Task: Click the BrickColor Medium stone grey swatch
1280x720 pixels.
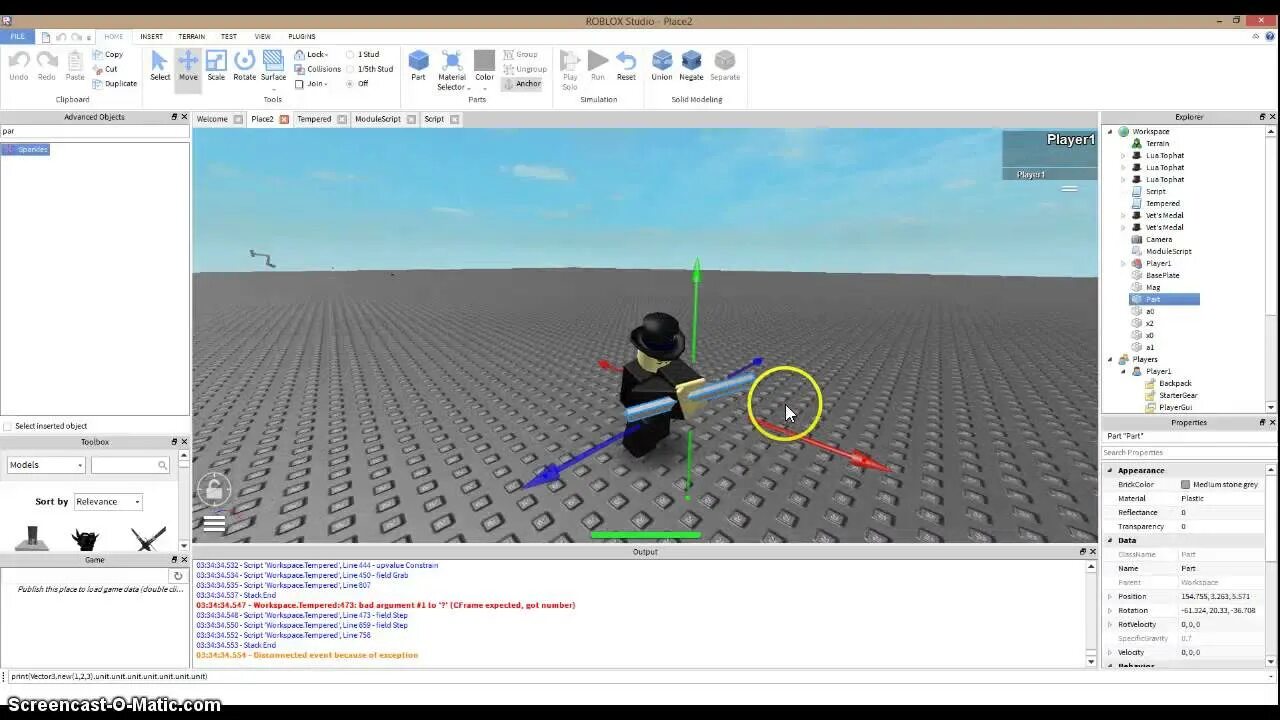Action: (1185, 485)
